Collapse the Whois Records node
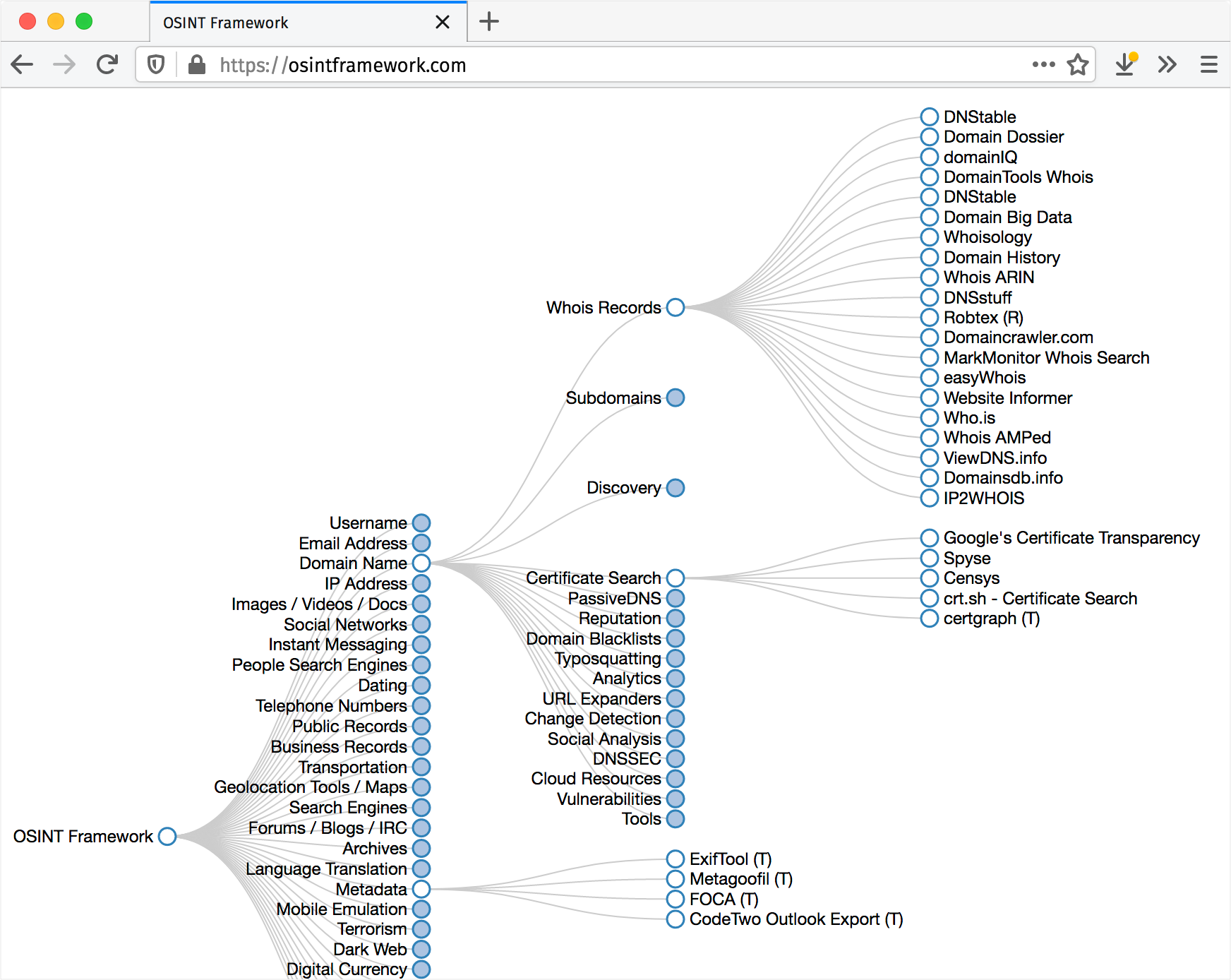The height and width of the screenshot is (980, 1231). click(675, 308)
